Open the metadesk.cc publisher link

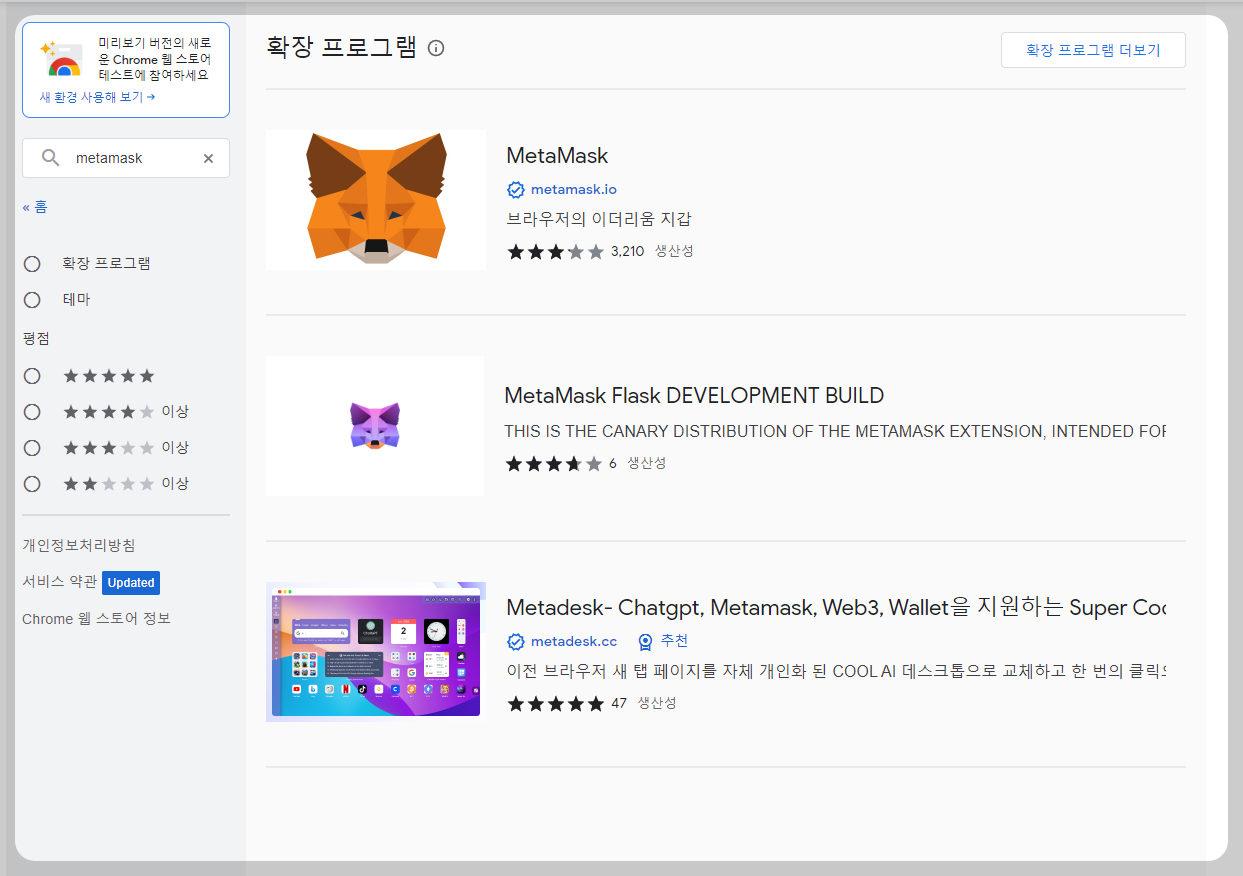(x=574, y=641)
